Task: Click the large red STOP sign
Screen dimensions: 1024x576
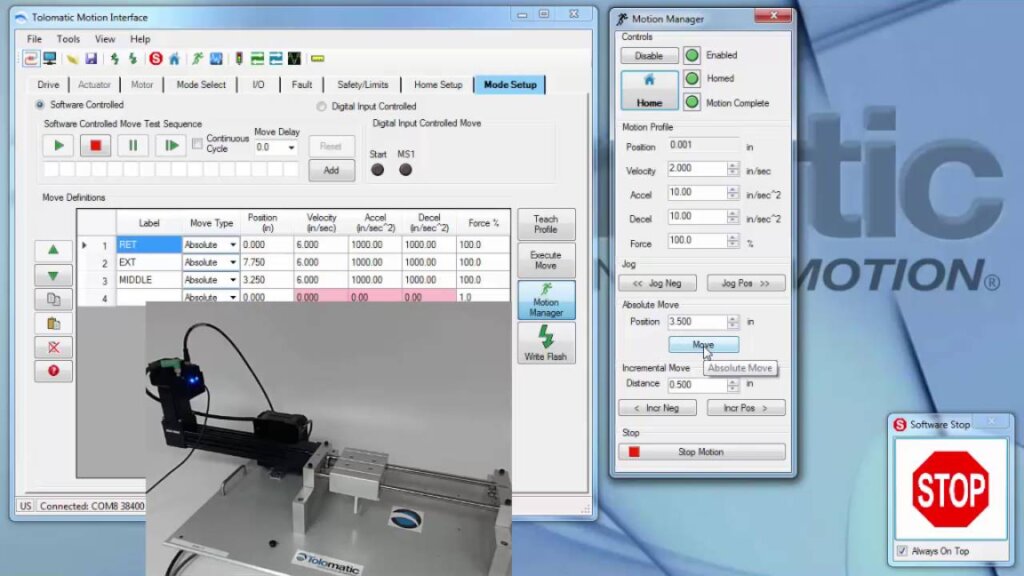Action: (x=950, y=489)
